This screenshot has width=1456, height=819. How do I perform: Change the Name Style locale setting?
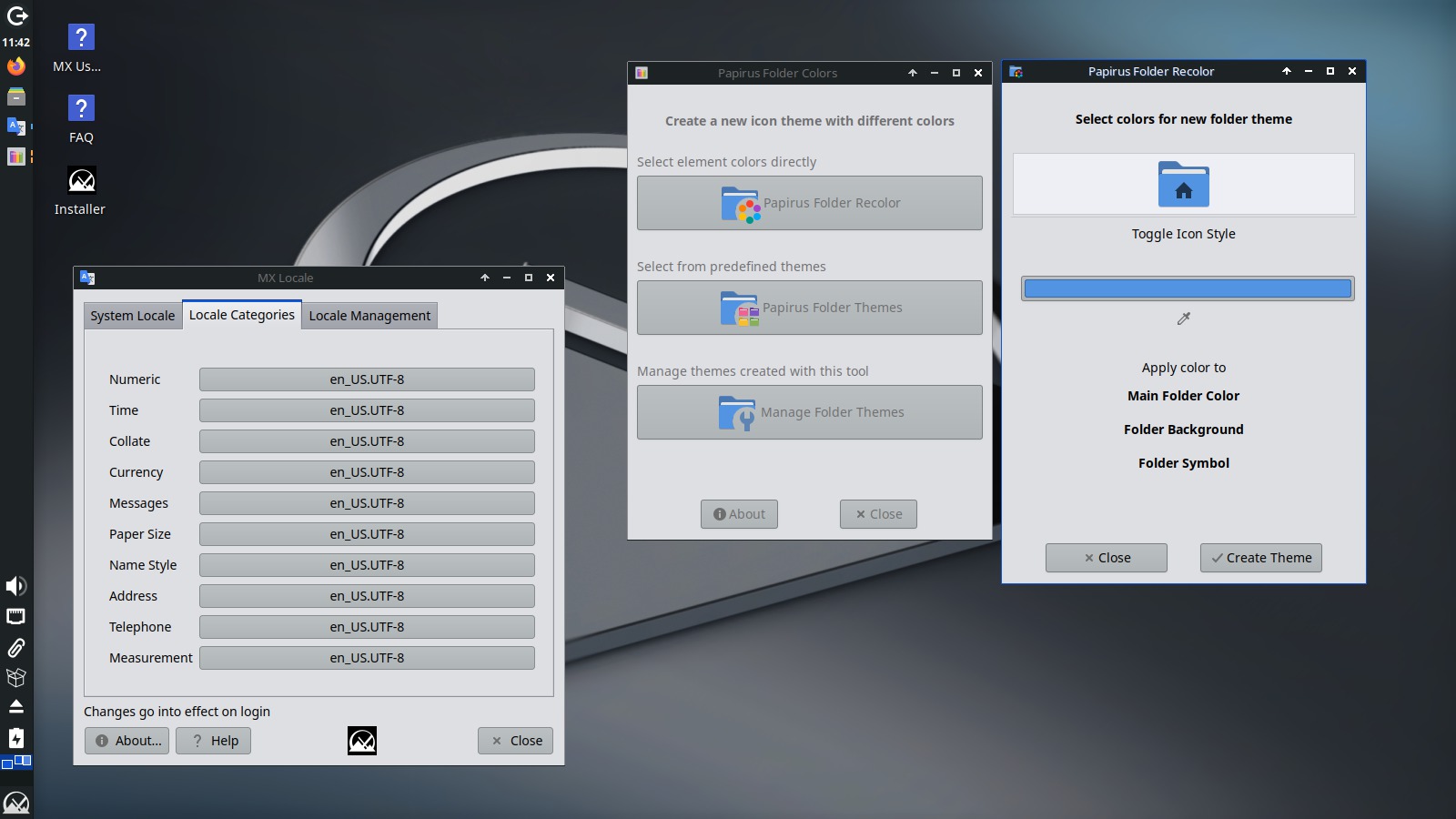pos(367,565)
